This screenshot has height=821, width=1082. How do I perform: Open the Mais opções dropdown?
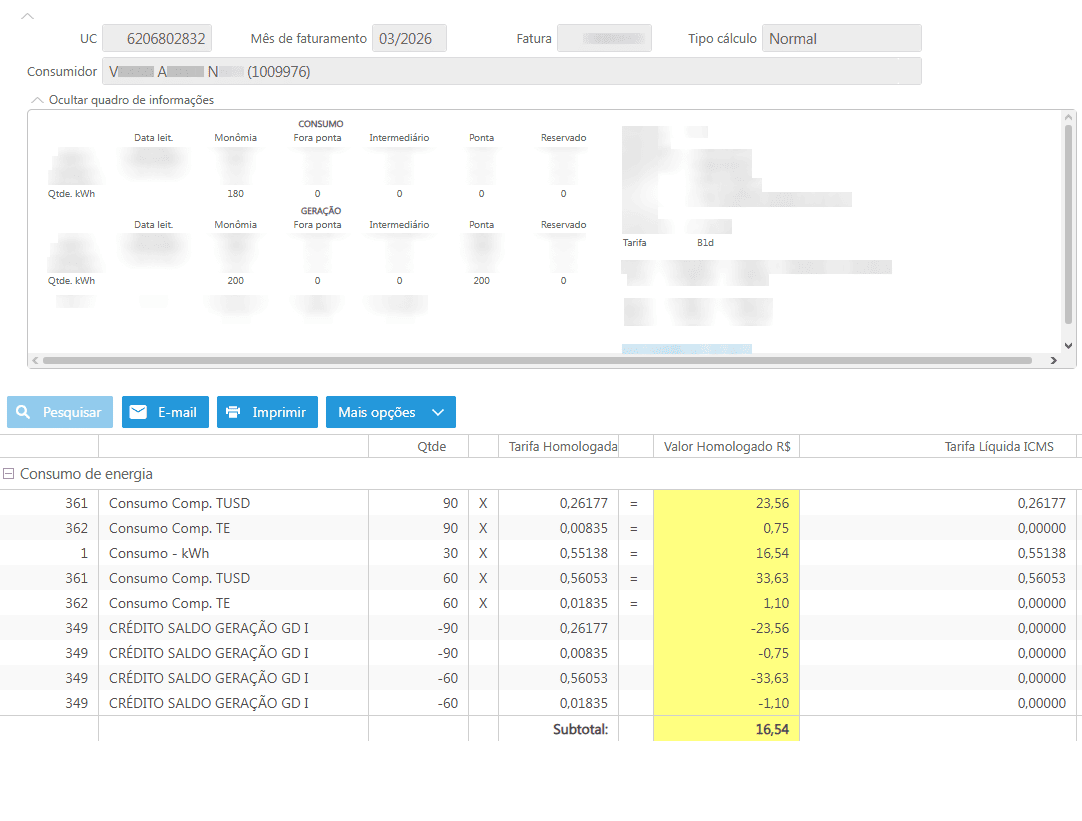point(390,412)
